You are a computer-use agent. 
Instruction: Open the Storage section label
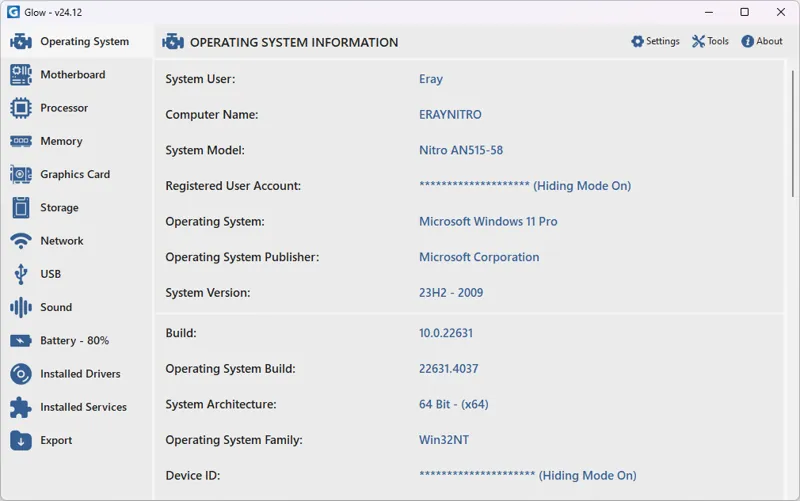pos(59,208)
